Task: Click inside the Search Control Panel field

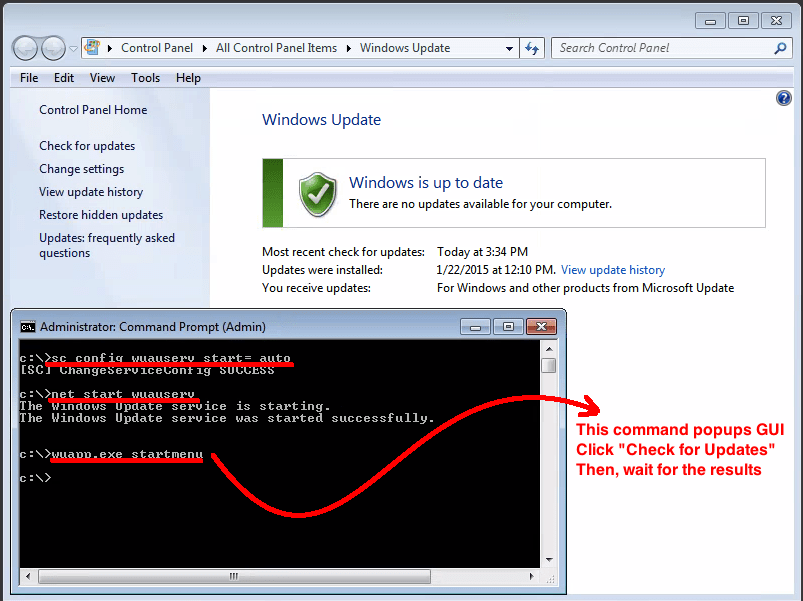Action: coord(650,47)
